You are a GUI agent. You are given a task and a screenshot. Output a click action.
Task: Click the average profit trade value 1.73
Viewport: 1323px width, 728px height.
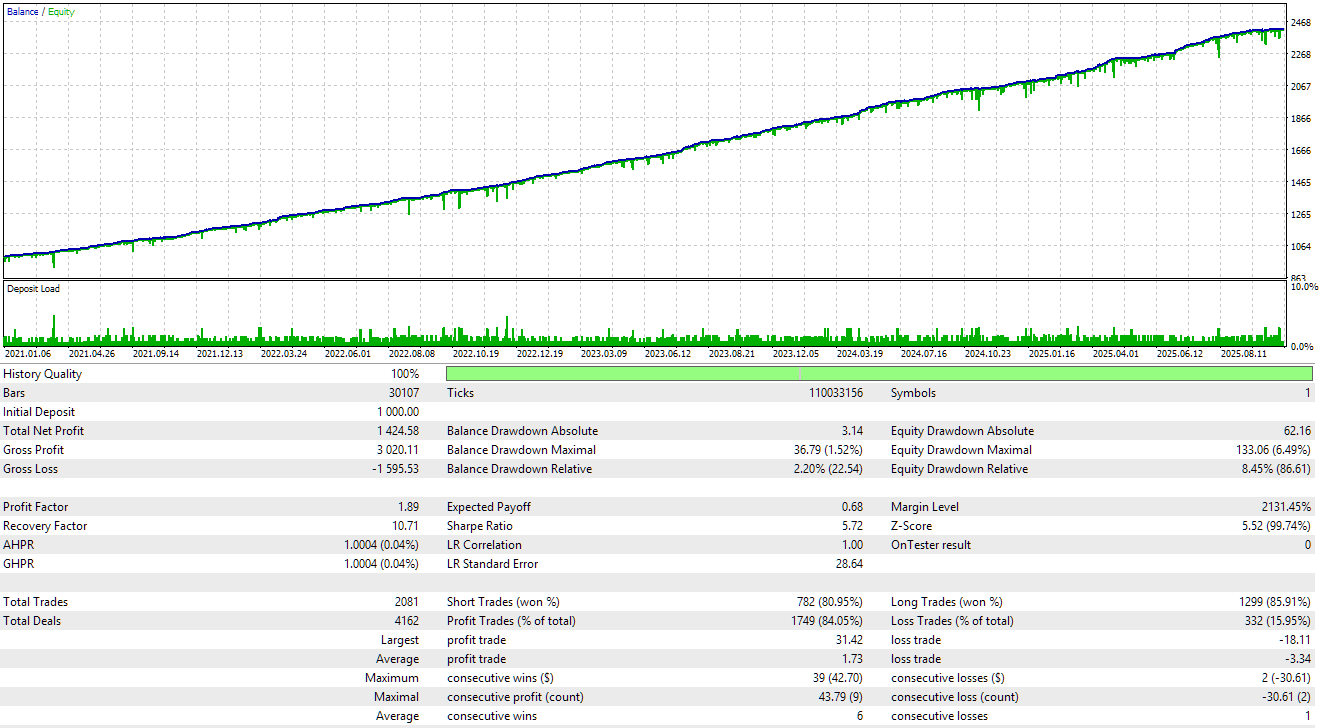pos(852,659)
